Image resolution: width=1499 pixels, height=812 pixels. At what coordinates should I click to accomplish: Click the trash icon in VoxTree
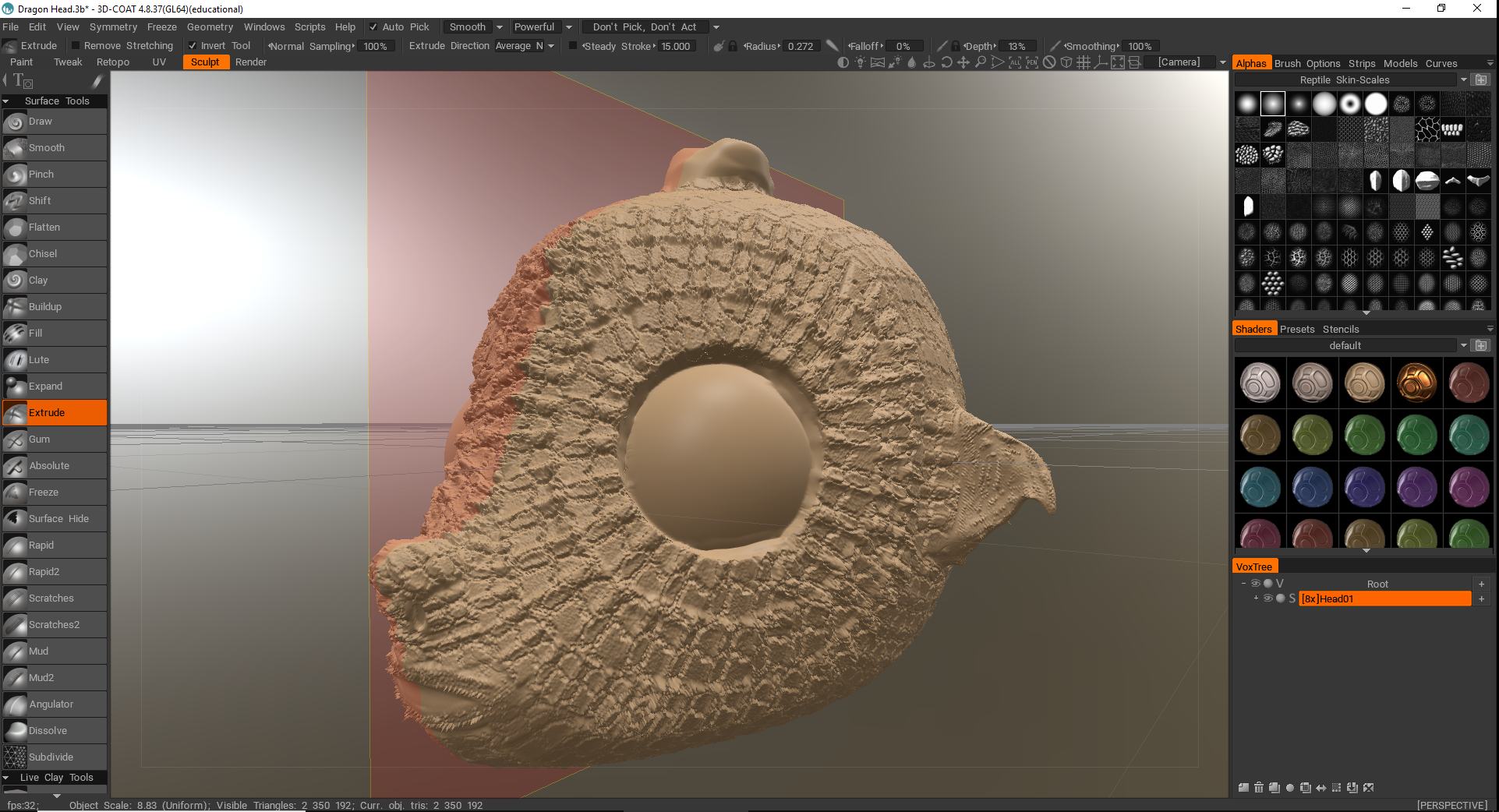(1259, 788)
